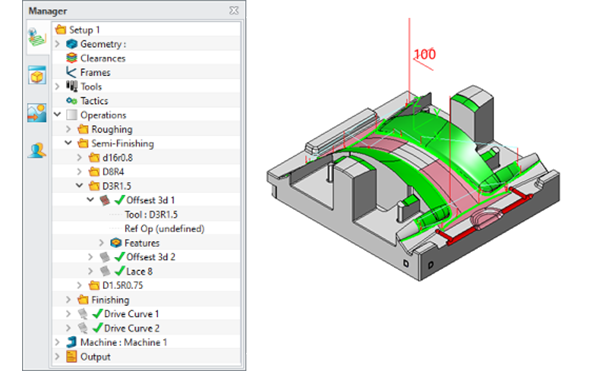Screen dimensions: 600x371
Task: Open the picture-with-arrow sidebar icon
Action: [37, 113]
